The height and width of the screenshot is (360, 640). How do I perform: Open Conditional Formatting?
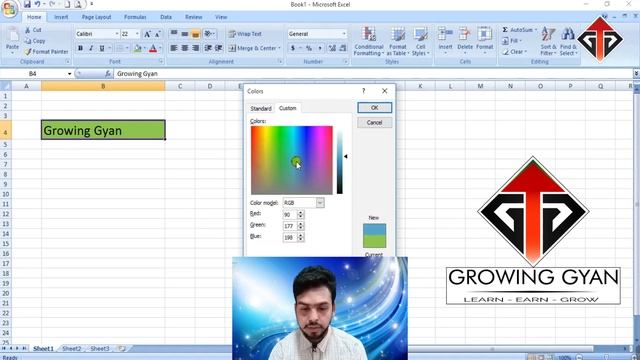point(369,42)
